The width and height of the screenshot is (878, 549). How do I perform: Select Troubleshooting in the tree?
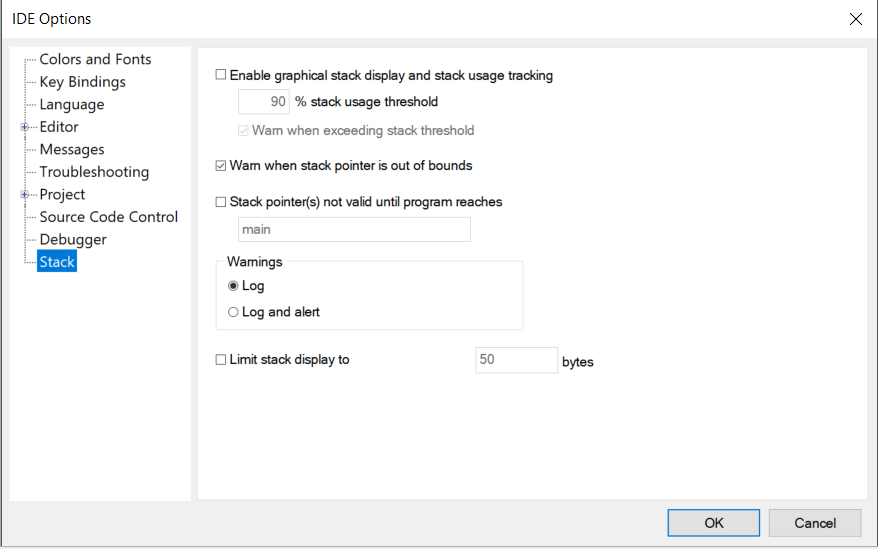[x=94, y=172]
